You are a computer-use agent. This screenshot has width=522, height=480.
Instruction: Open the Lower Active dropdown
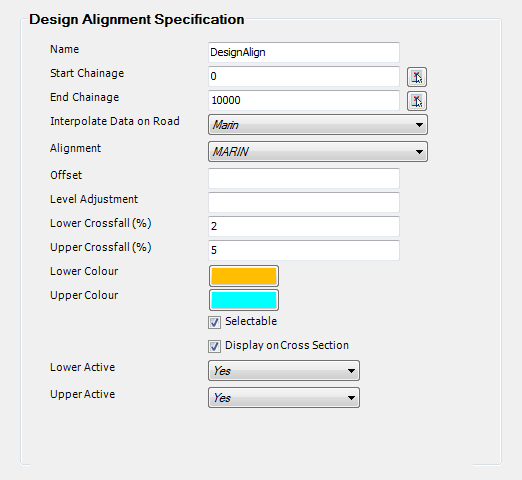(x=284, y=370)
